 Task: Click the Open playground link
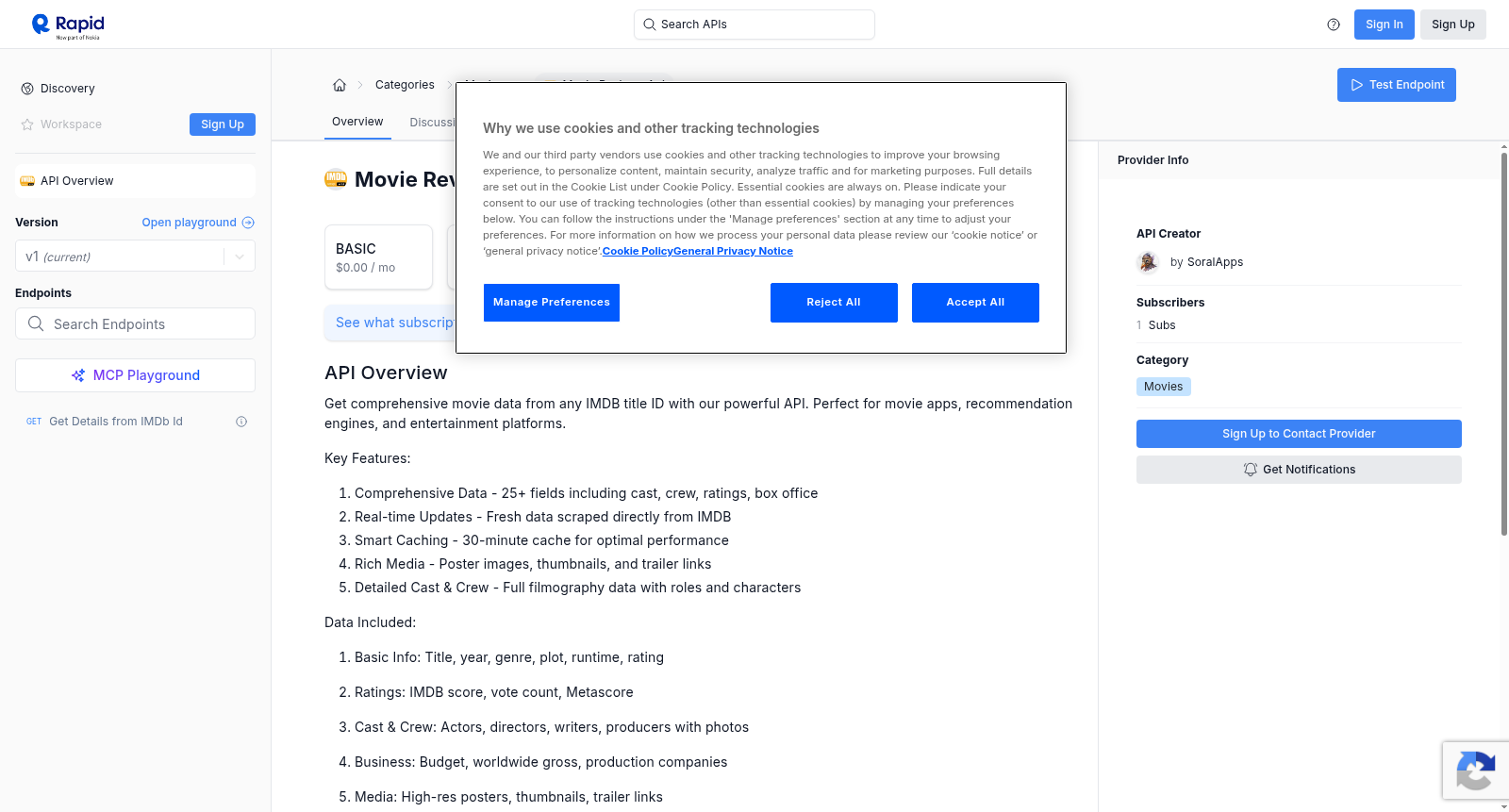pos(189,223)
